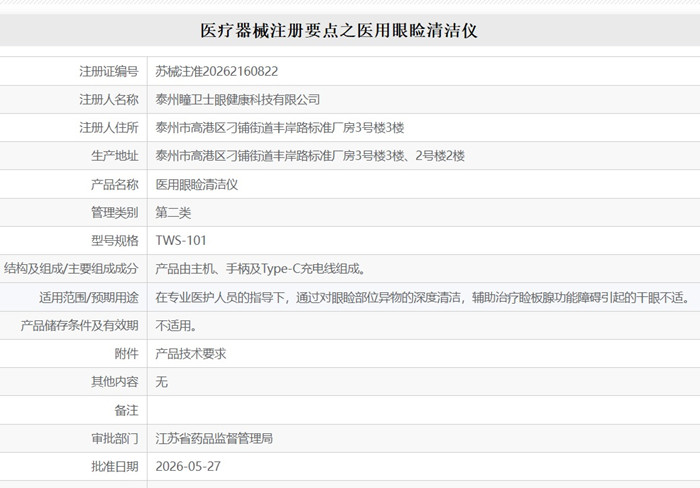Screen dimensions: 700x488
Task: Click attachment value 产品技术要求
Action: (x=191, y=354)
